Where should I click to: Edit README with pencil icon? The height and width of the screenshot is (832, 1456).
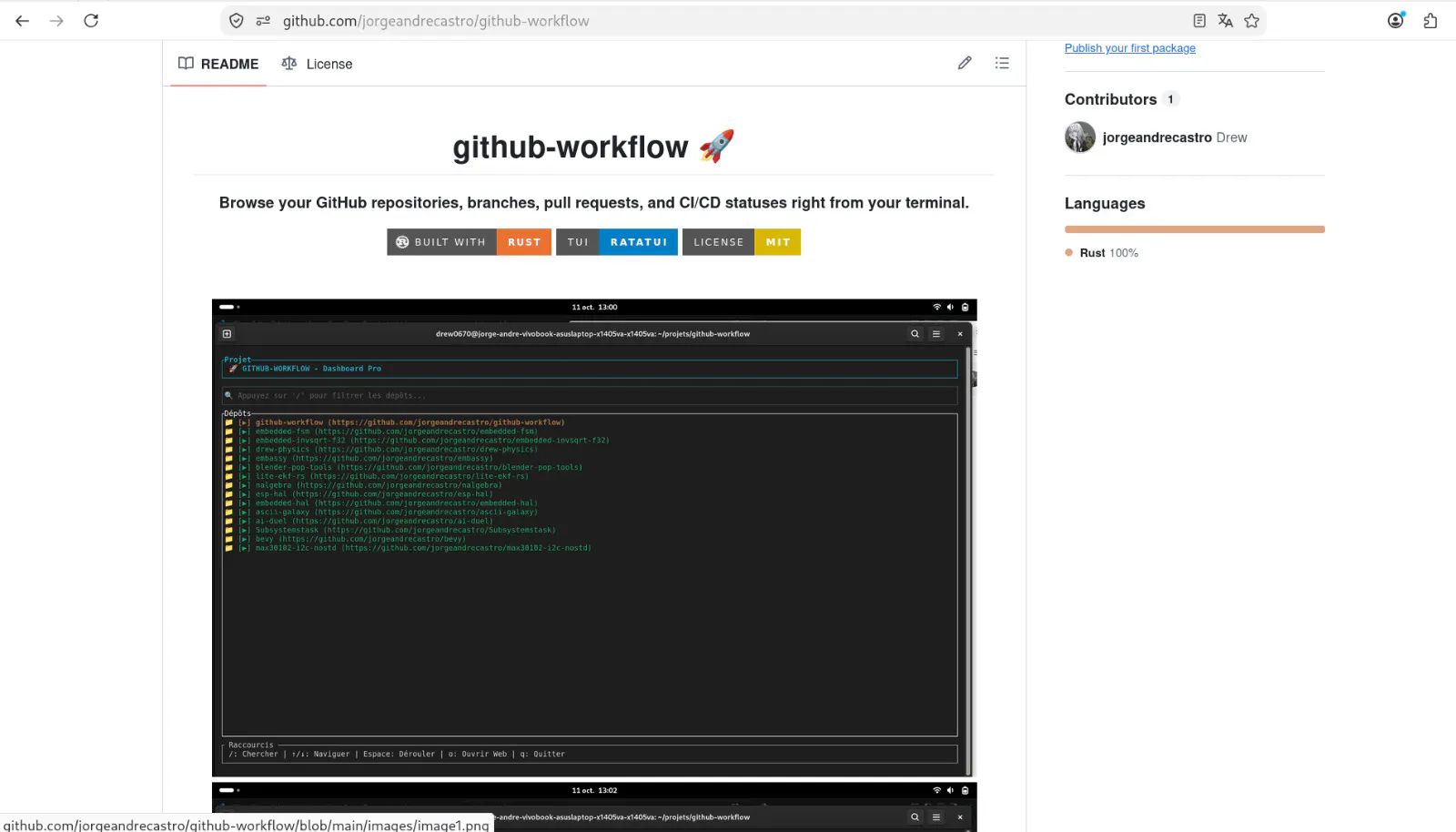965,63
